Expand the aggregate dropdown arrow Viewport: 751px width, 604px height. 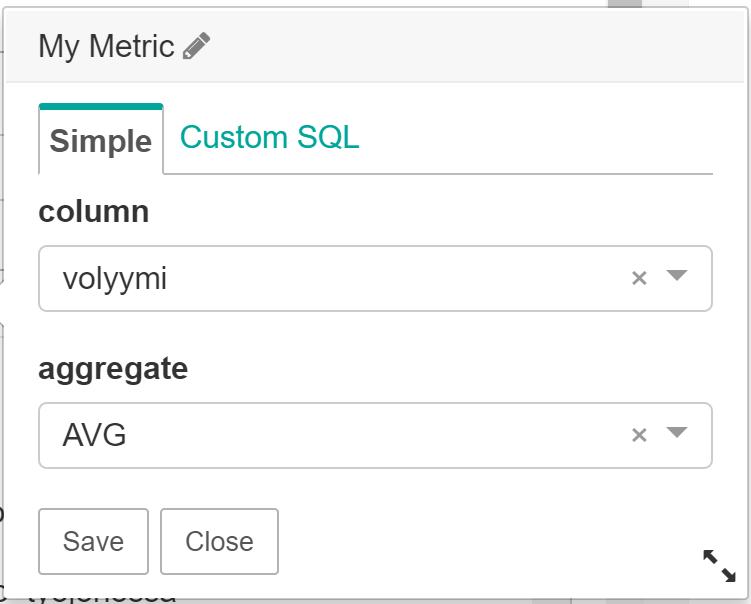point(677,433)
